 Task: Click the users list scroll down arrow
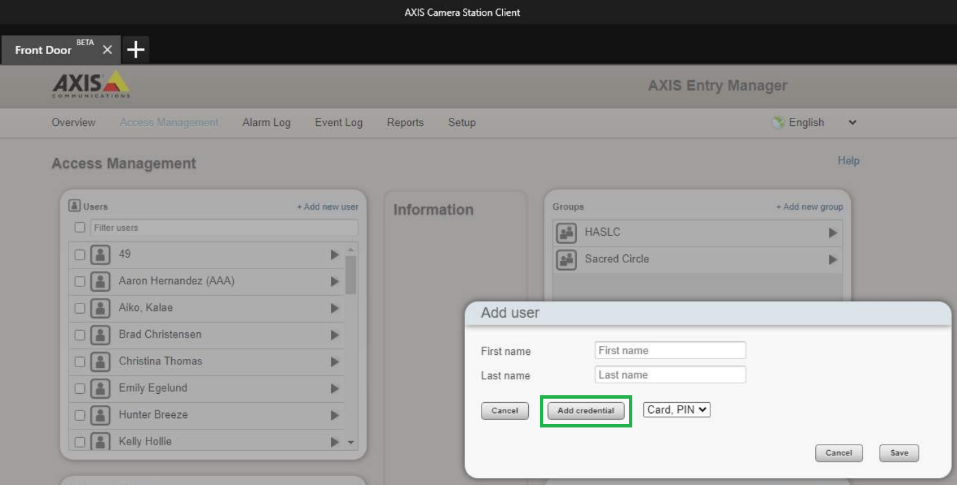[x=350, y=442]
